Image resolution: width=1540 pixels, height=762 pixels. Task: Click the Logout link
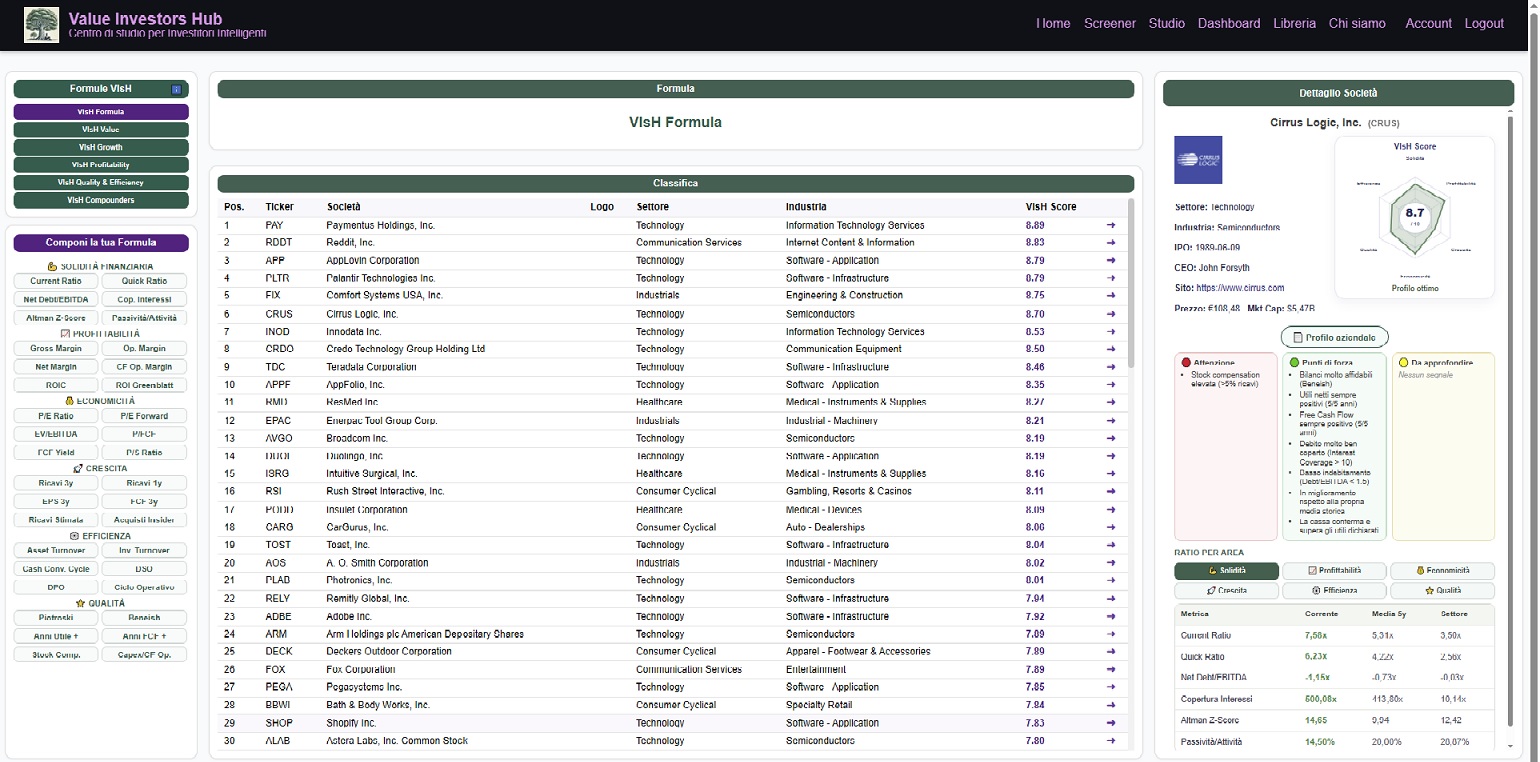pyautogui.click(x=1485, y=24)
